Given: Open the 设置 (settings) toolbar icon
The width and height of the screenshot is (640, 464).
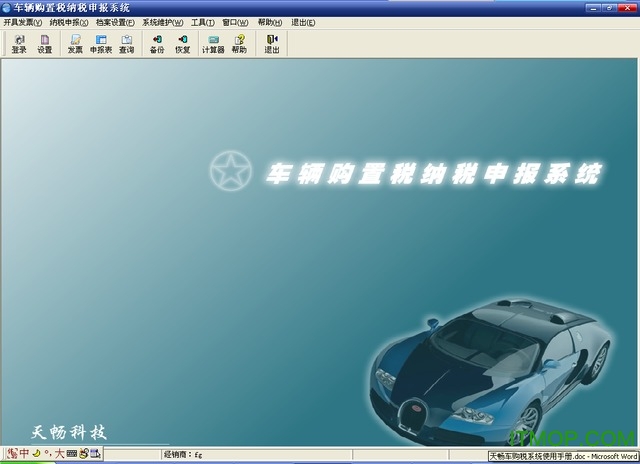Looking at the screenshot, I should tap(44, 44).
